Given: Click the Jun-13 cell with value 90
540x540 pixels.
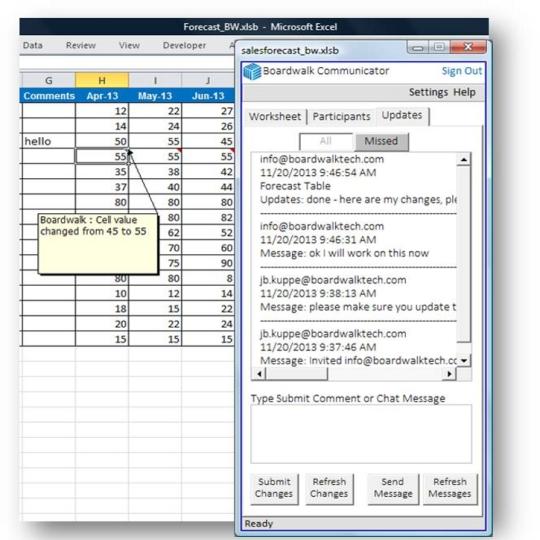Looking at the screenshot, I should tap(208, 263).
